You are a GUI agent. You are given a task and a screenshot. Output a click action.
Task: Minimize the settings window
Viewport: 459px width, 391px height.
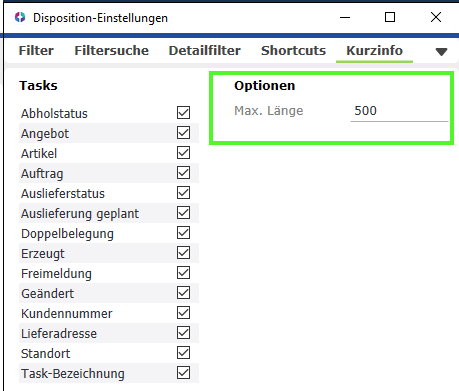[x=345, y=17]
